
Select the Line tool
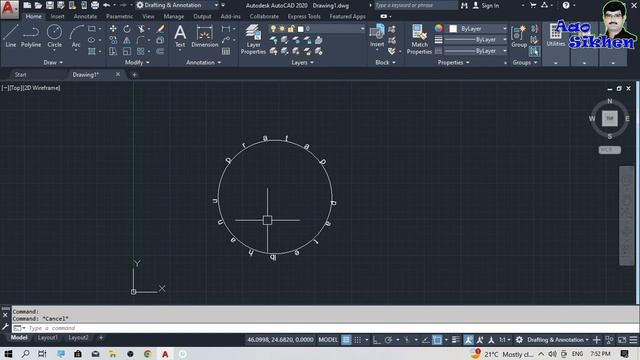[x=11, y=36]
